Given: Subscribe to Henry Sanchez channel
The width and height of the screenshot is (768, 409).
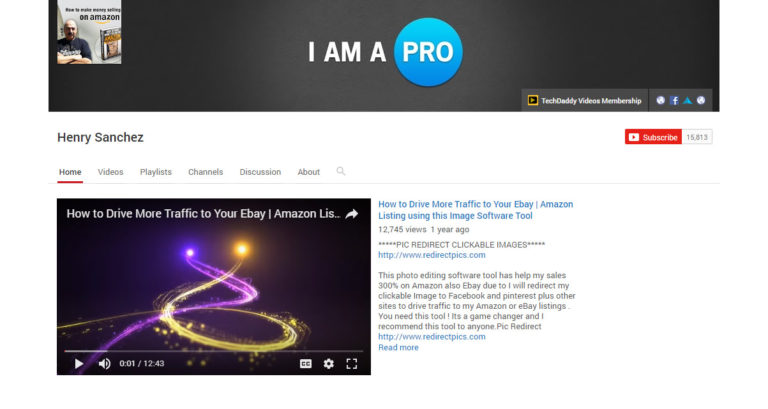Looking at the screenshot, I should [x=653, y=137].
